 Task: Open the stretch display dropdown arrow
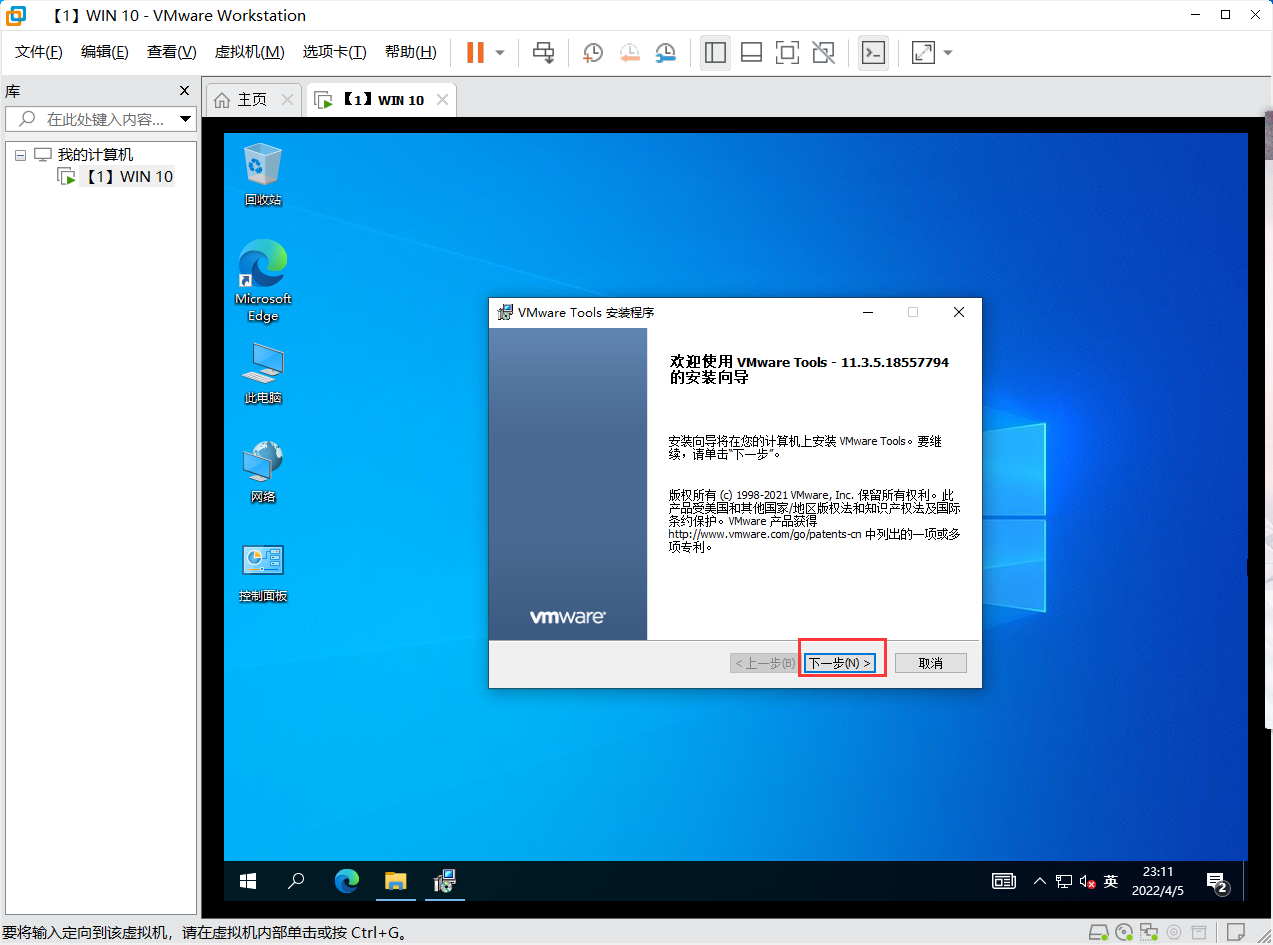point(948,53)
